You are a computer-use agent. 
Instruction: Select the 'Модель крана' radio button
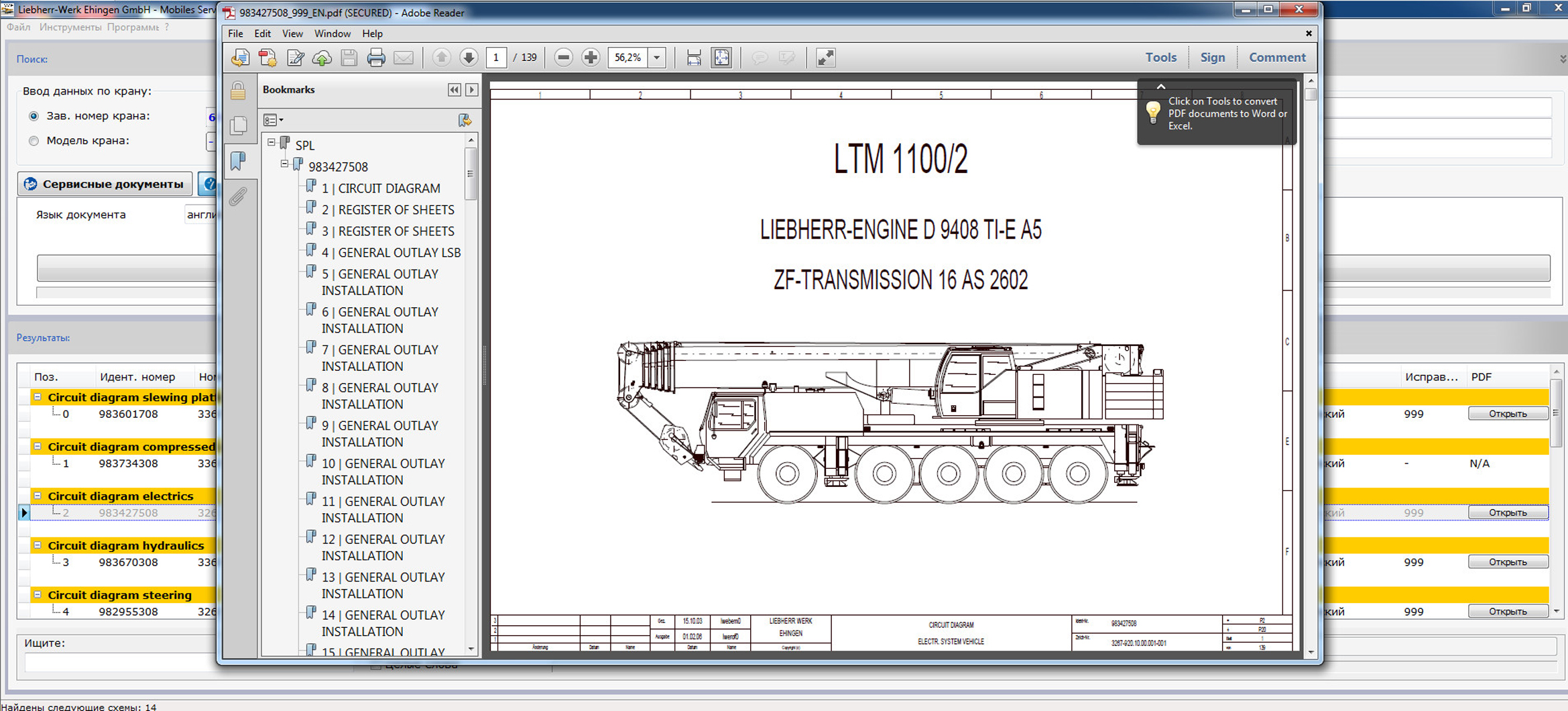click(x=34, y=141)
